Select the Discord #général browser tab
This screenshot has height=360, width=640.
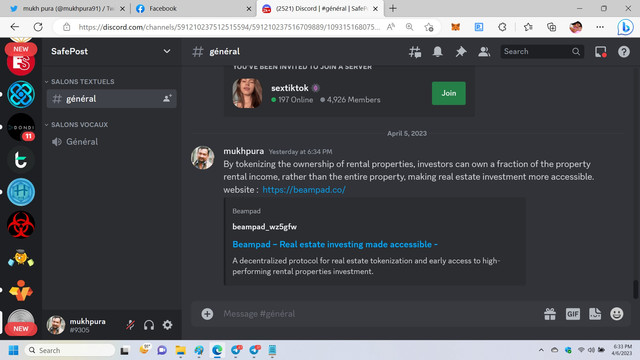click(x=320, y=9)
